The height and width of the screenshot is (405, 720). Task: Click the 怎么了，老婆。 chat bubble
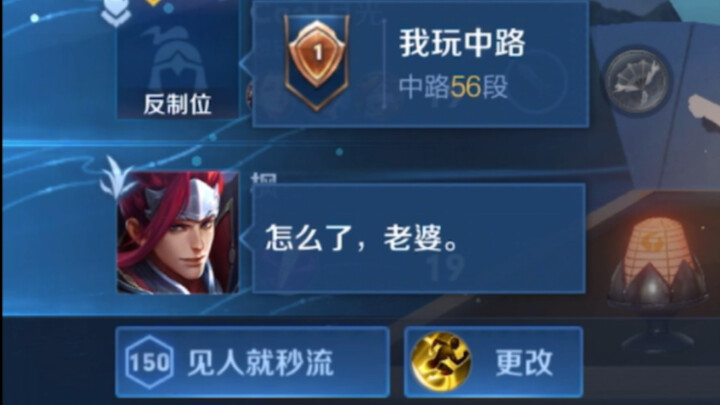(x=418, y=238)
